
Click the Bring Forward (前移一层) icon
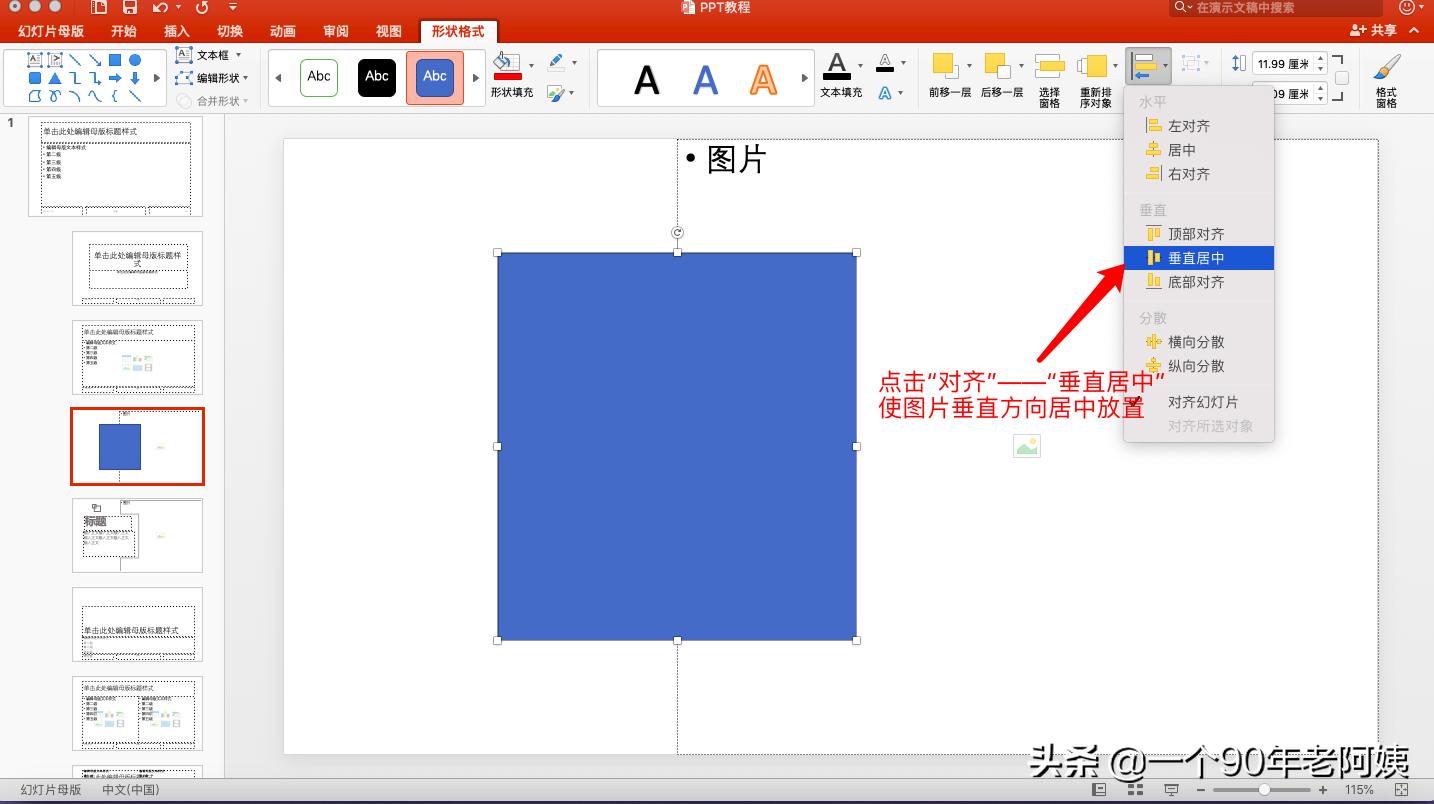coord(945,66)
